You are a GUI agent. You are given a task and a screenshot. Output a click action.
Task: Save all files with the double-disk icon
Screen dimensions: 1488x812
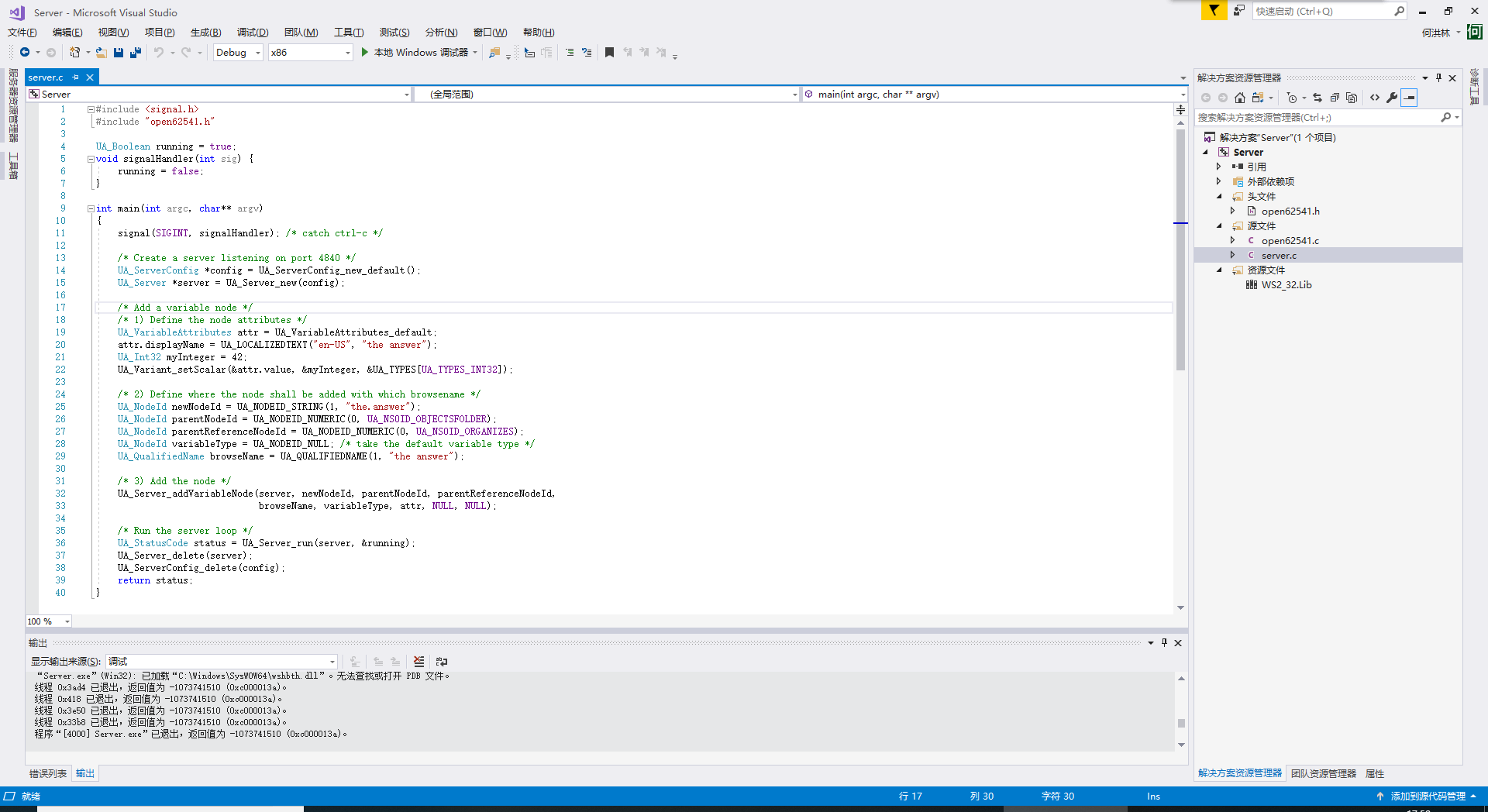(136, 52)
